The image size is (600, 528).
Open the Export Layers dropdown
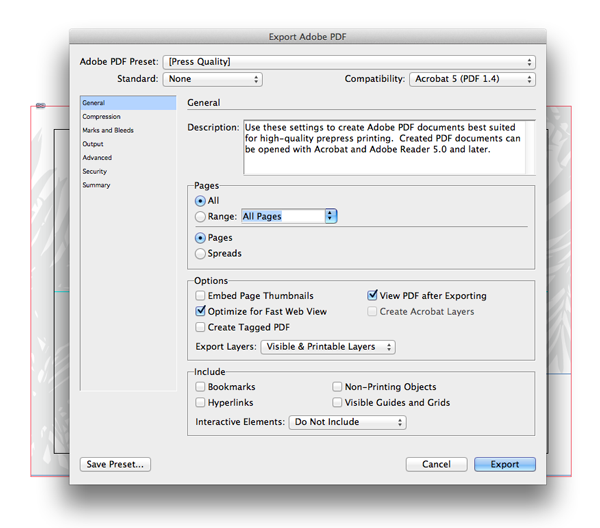[x=328, y=347]
